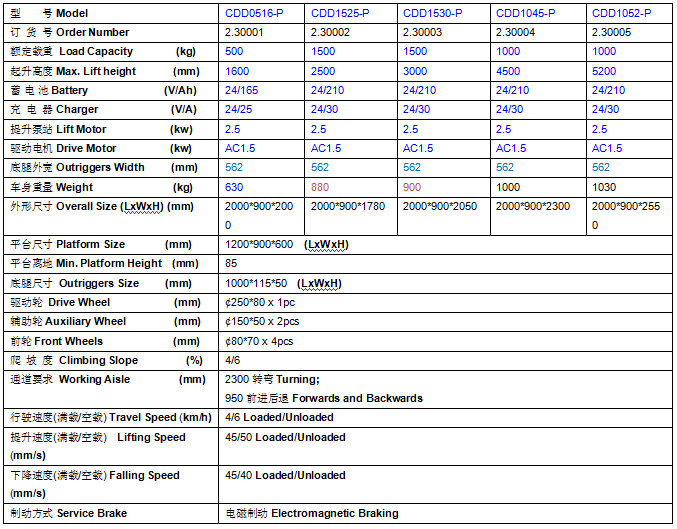Select order number 2.30003 cell
The image size is (677, 529).
pos(424,32)
